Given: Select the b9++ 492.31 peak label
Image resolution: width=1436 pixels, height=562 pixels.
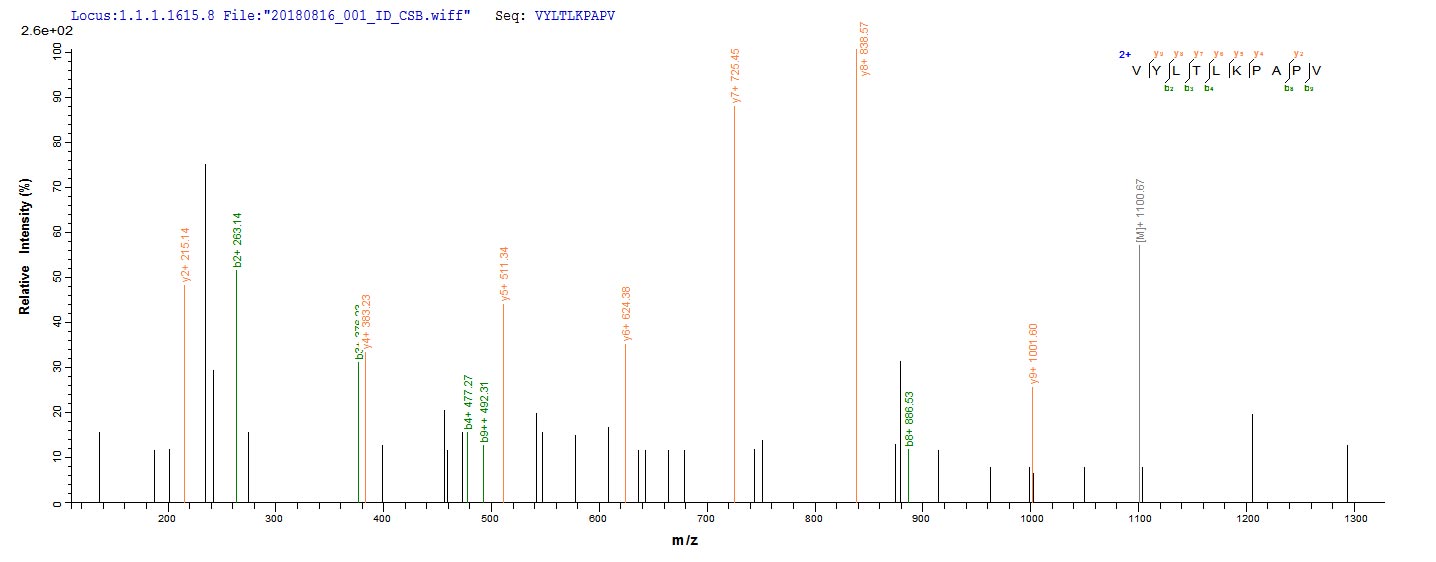Looking at the screenshot, I should click(x=485, y=411).
